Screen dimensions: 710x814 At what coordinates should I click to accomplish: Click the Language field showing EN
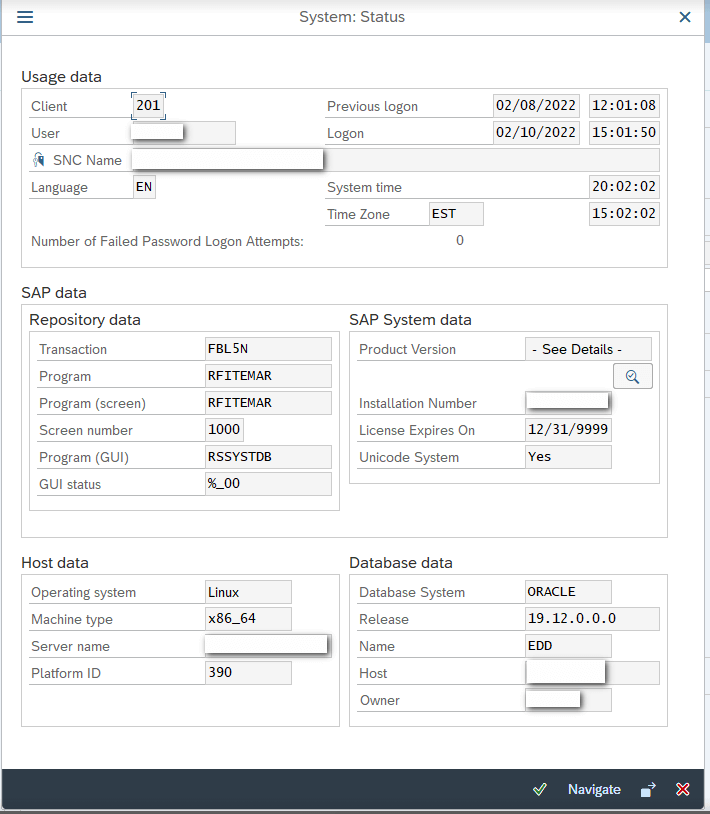(x=144, y=187)
